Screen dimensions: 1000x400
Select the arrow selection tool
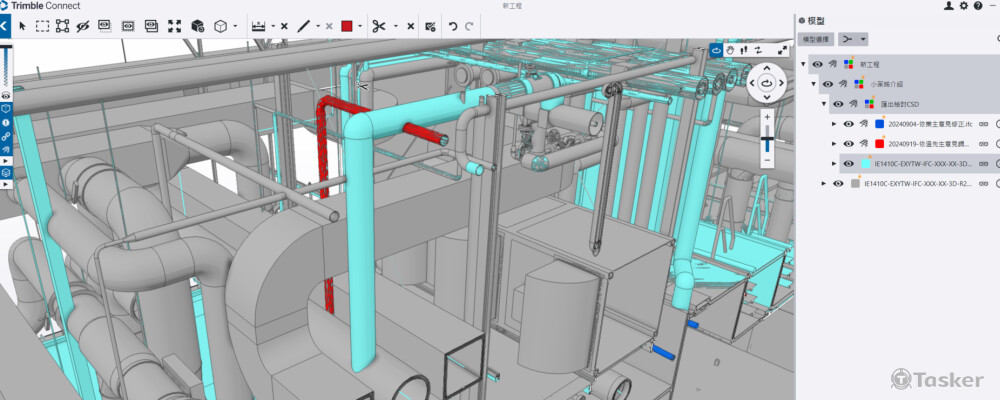[x=22, y=26]
